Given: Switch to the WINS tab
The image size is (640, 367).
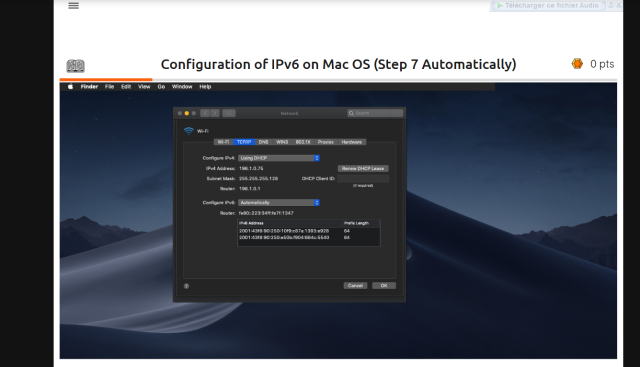Looking at the screenshot, I should 282,142.
